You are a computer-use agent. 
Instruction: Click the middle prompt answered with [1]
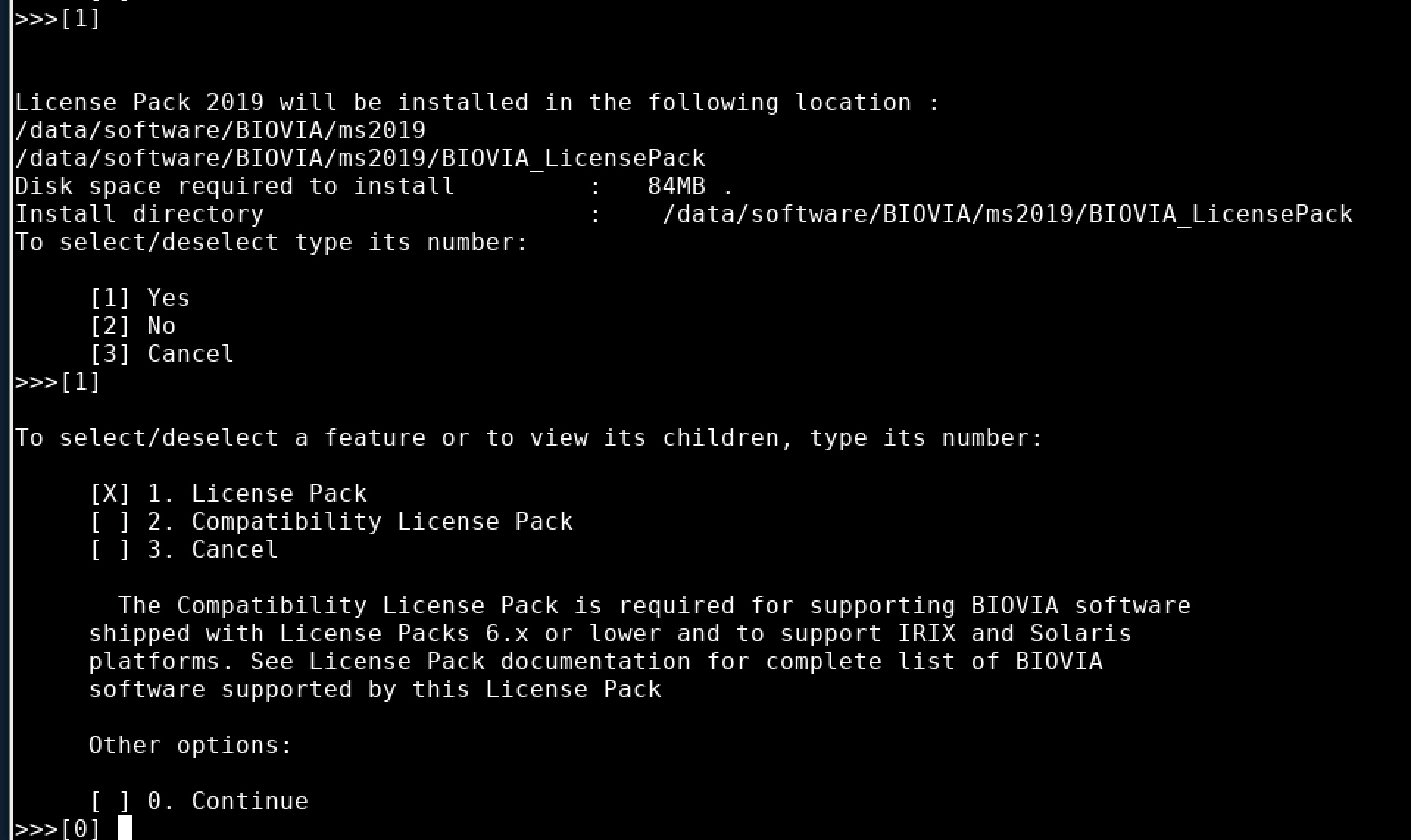[x=57, y=382]
